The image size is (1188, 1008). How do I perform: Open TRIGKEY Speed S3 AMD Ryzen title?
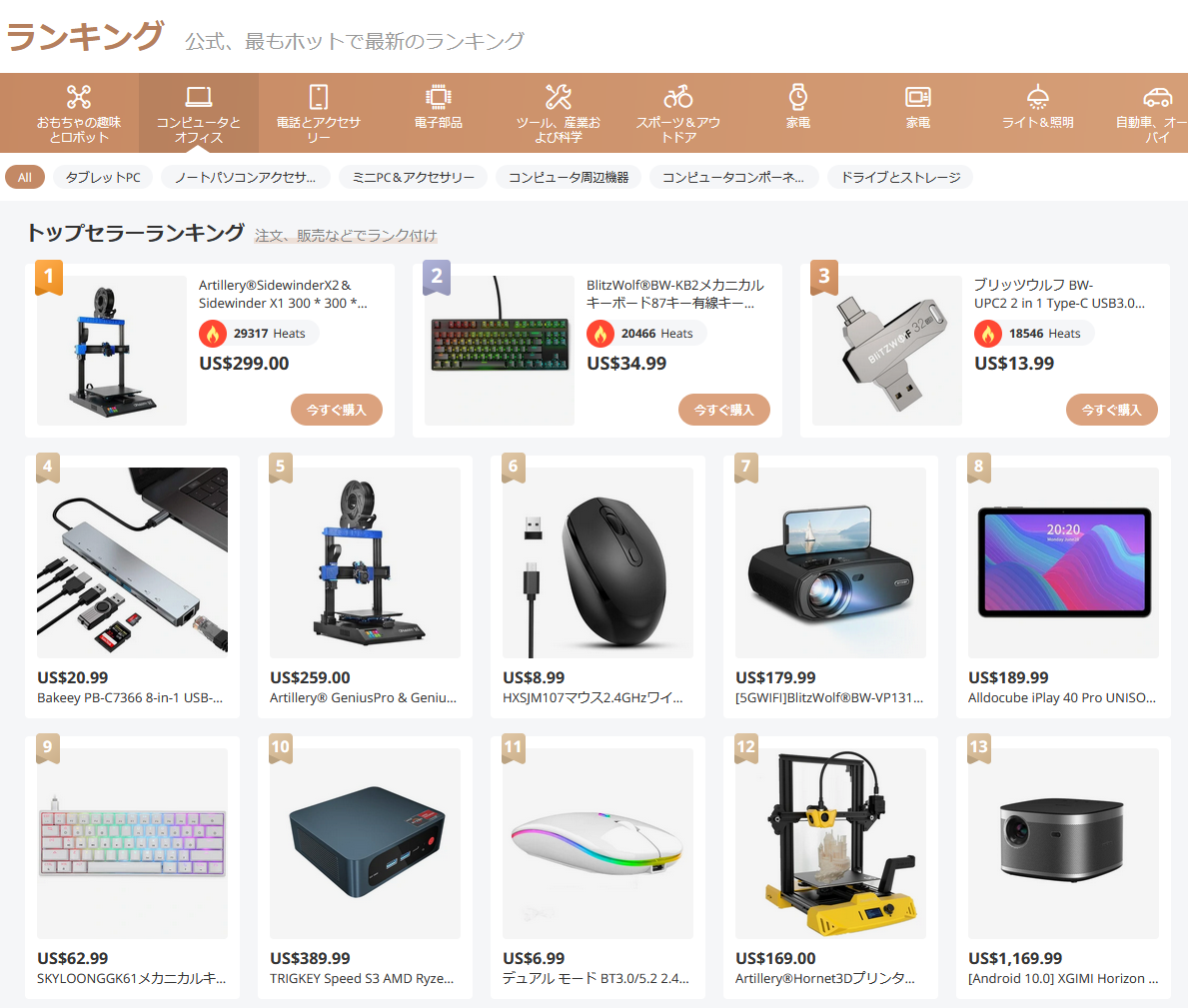tap(362, 978)
